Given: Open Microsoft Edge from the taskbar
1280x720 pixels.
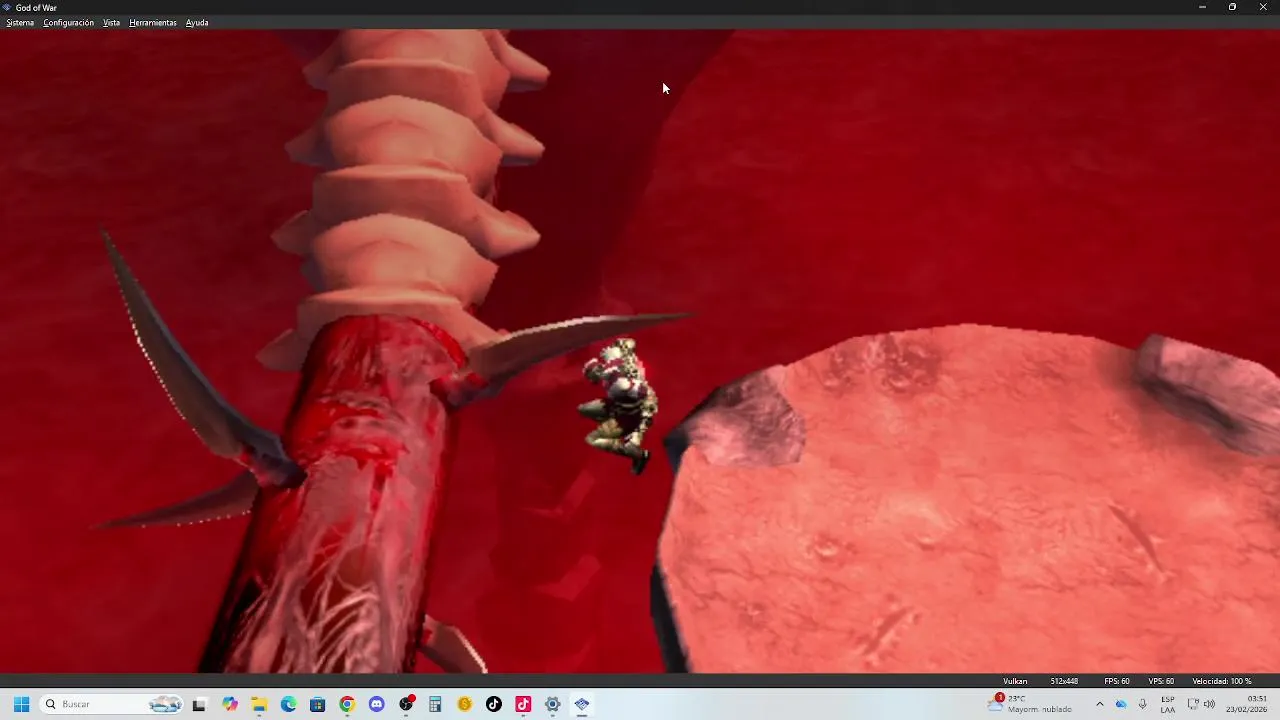Looking at the screenshot, I should [289, 704].
